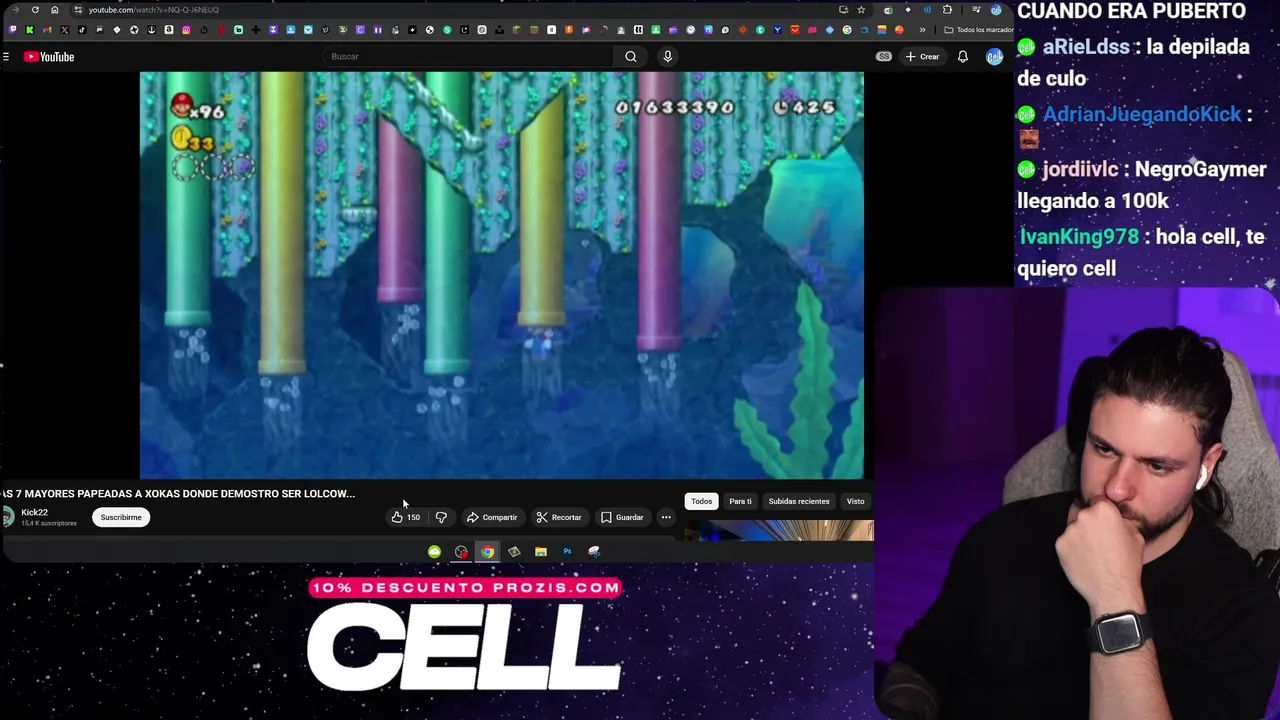The height and width of the screenshot is (720, 1280).
Task: Select the youtube.com address bar URL
Action: point(153,10)
